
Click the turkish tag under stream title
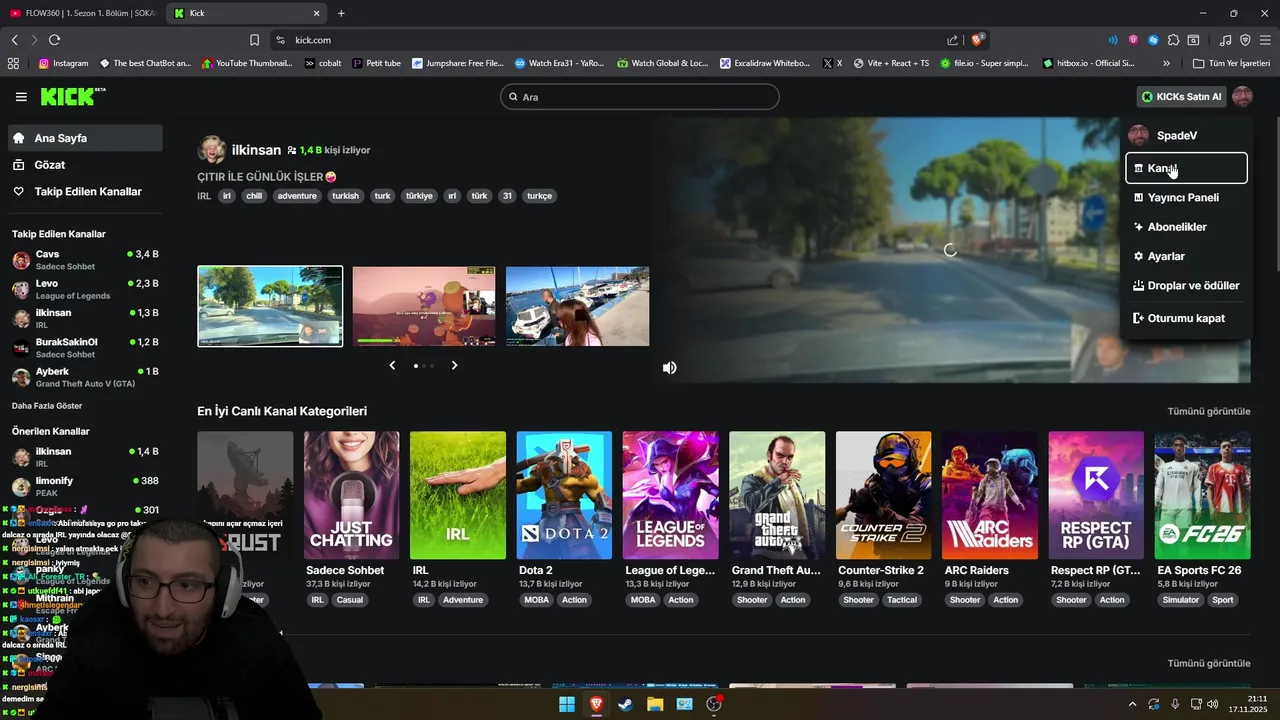pos(345,196)
